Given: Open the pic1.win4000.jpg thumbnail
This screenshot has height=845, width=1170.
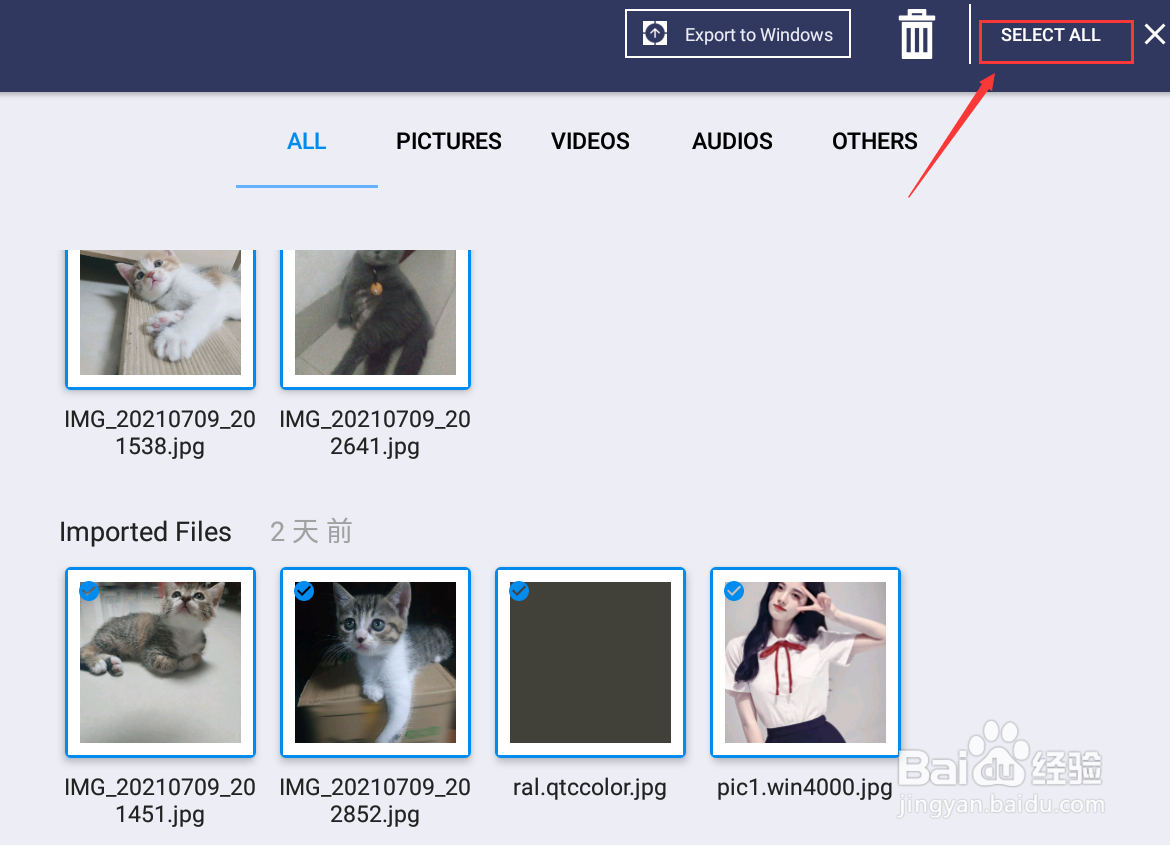Looking at the screenshot, I should (805, 662).
